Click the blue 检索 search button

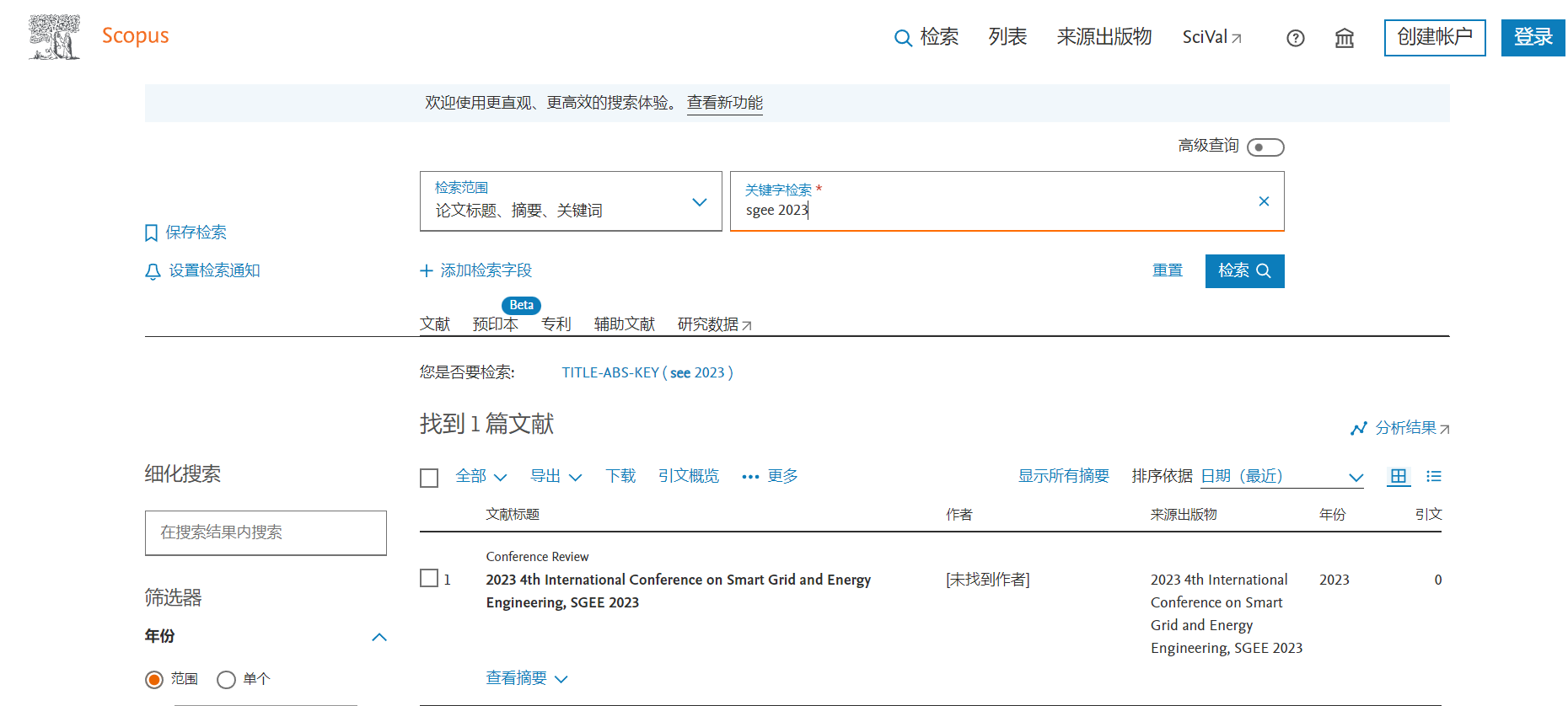(x=1243, y=271)
